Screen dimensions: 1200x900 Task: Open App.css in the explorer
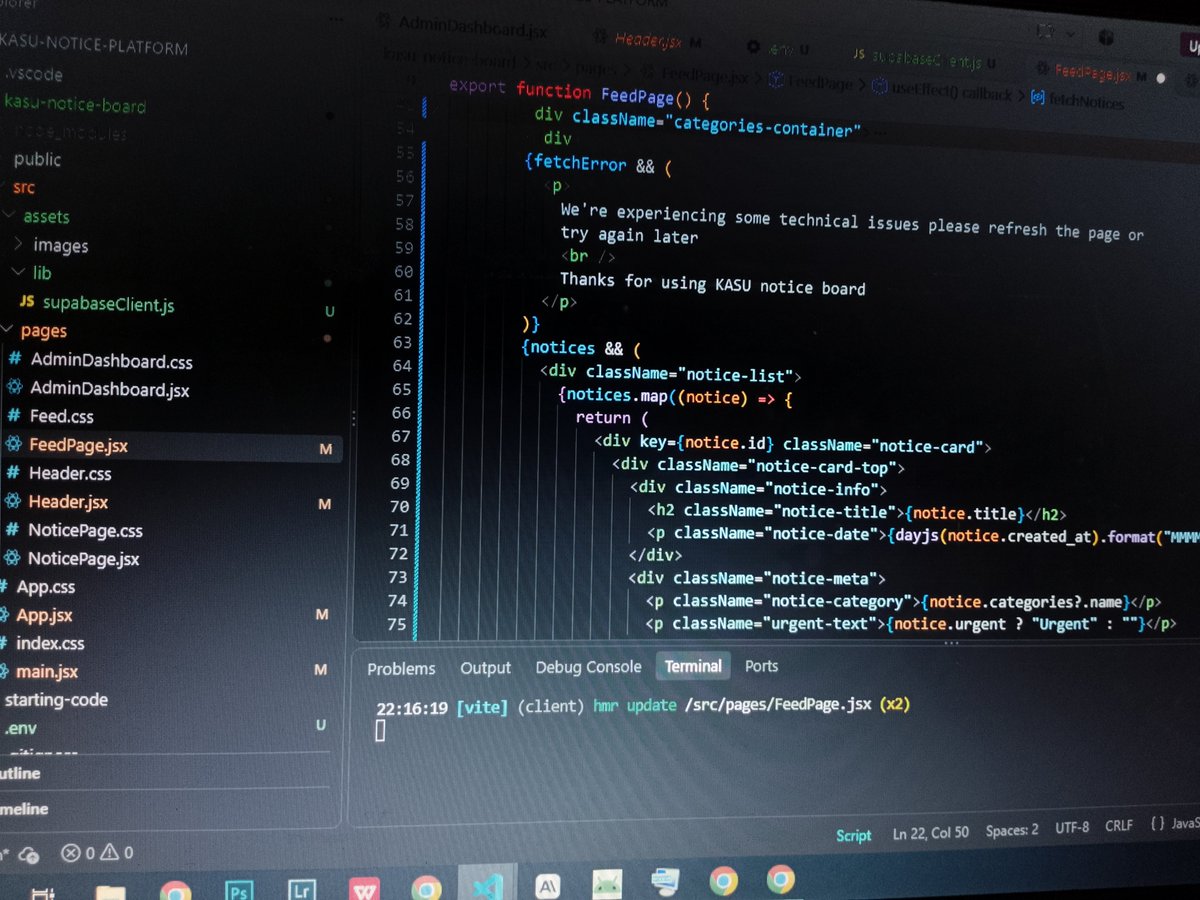[x=45, y=586]
